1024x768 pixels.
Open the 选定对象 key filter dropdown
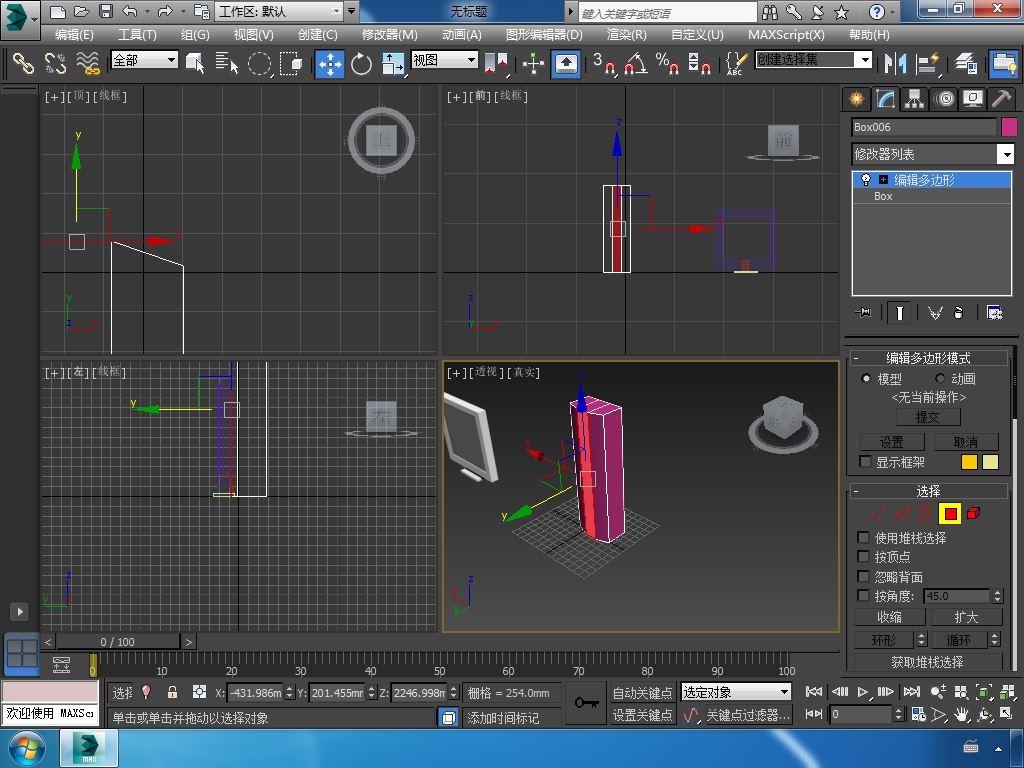click(x=784, y=692)
